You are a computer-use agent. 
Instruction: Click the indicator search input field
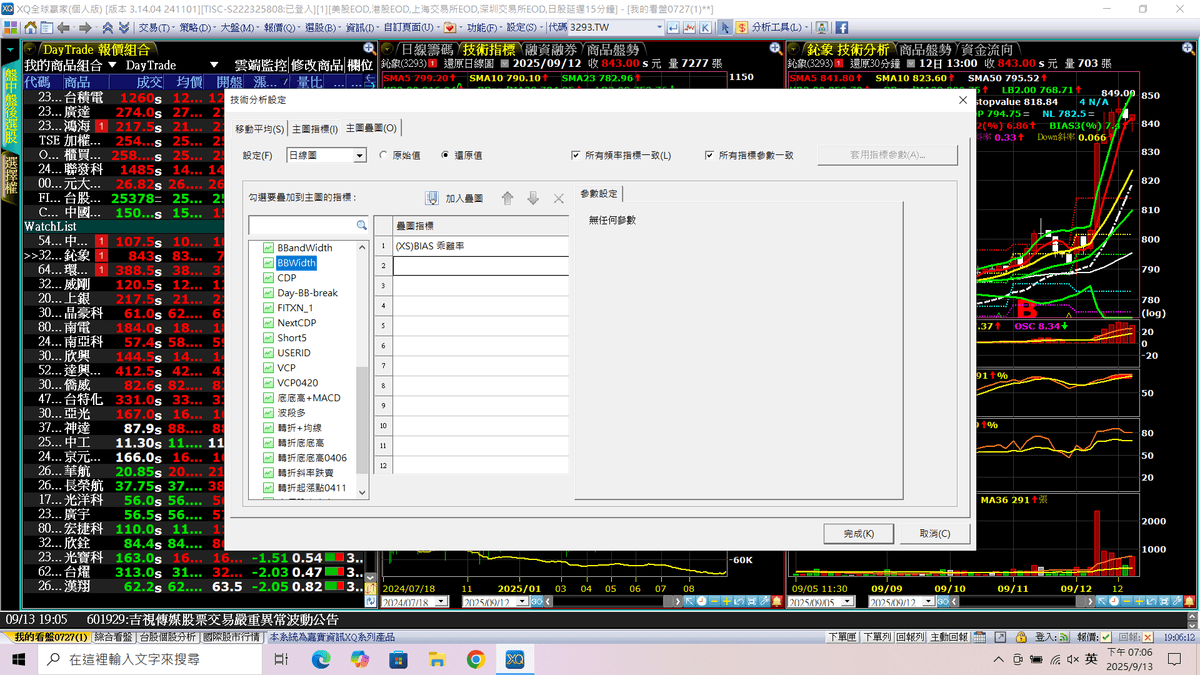click(301, 225)
